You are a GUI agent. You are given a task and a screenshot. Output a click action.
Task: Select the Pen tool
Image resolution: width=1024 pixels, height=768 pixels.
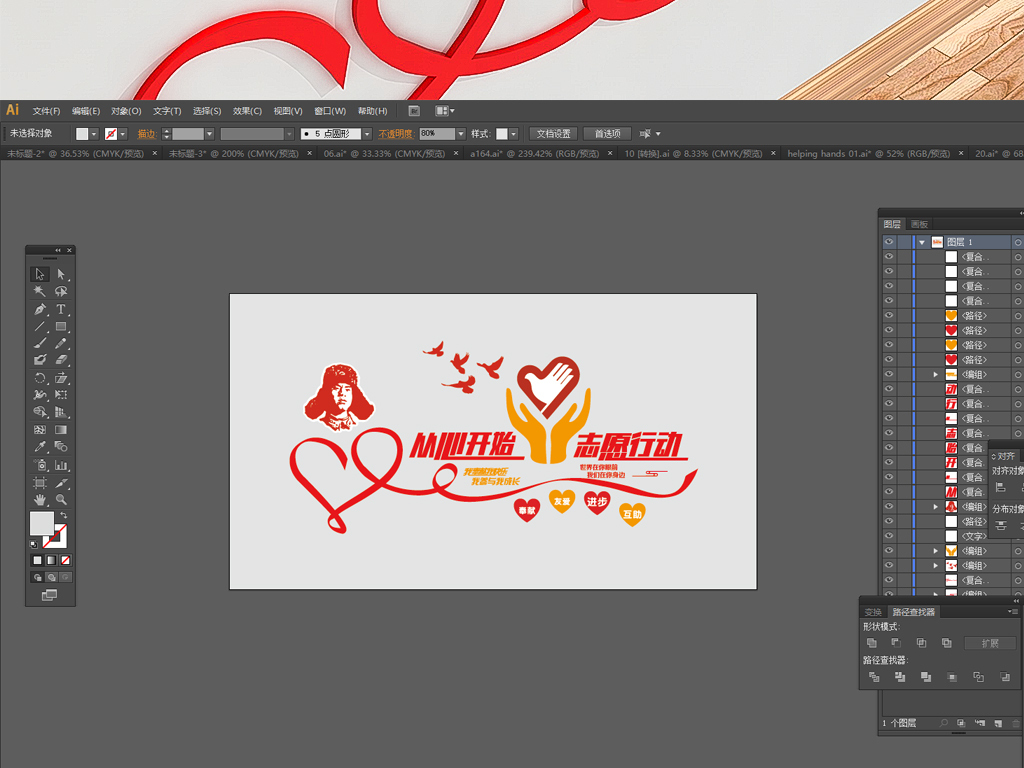click(40, 309)
